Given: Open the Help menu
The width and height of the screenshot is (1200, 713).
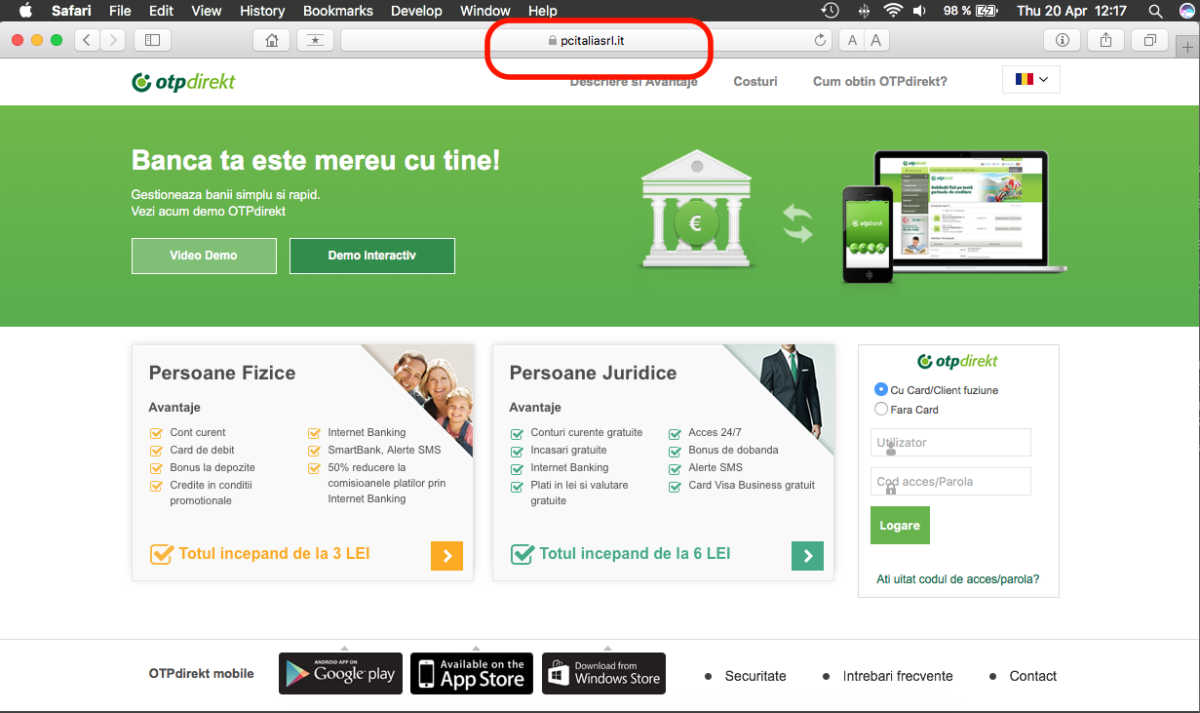Looking at the screenshot, I should click(542, 11).
